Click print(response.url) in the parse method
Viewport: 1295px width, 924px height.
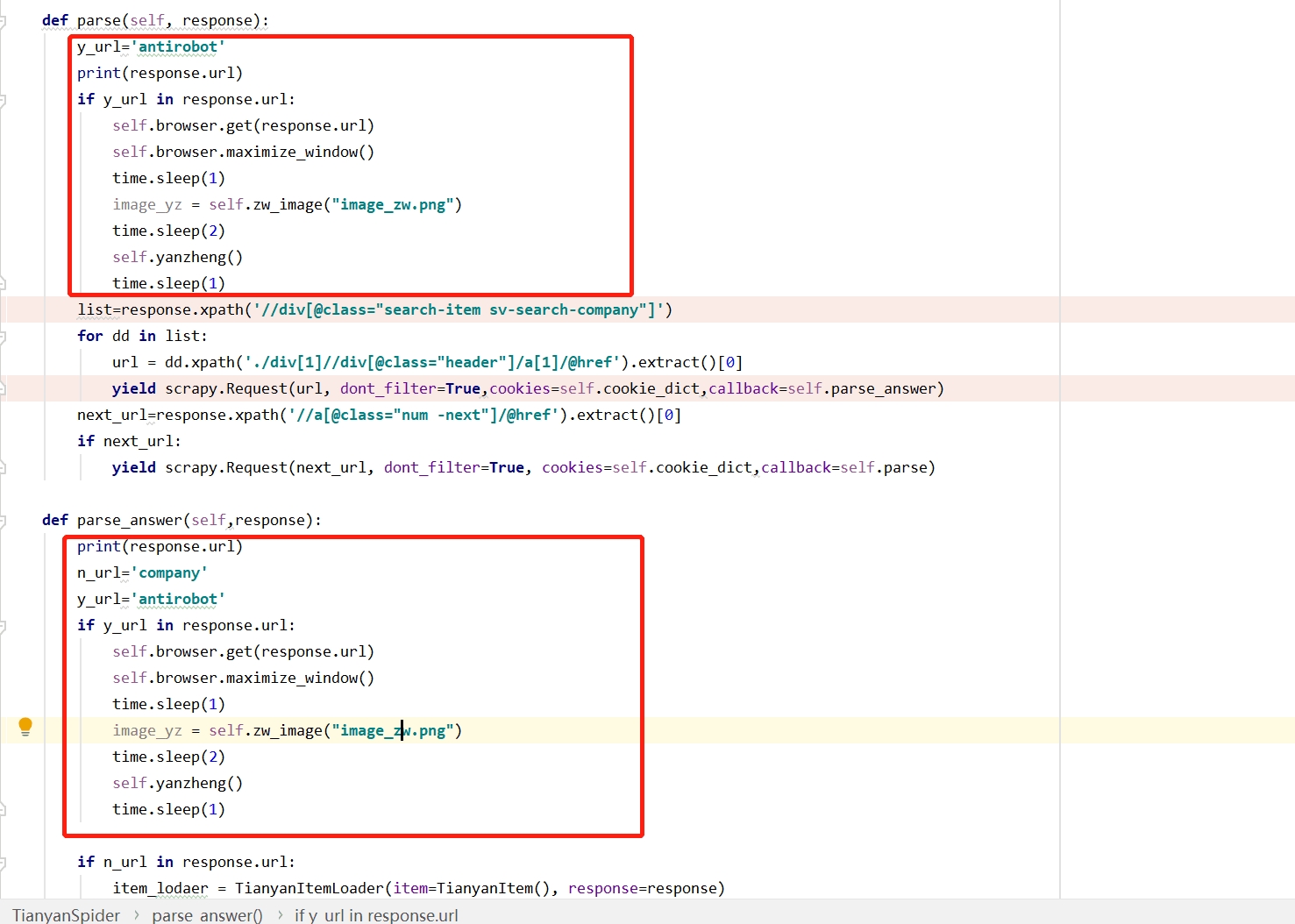click(x=160, y=73)
